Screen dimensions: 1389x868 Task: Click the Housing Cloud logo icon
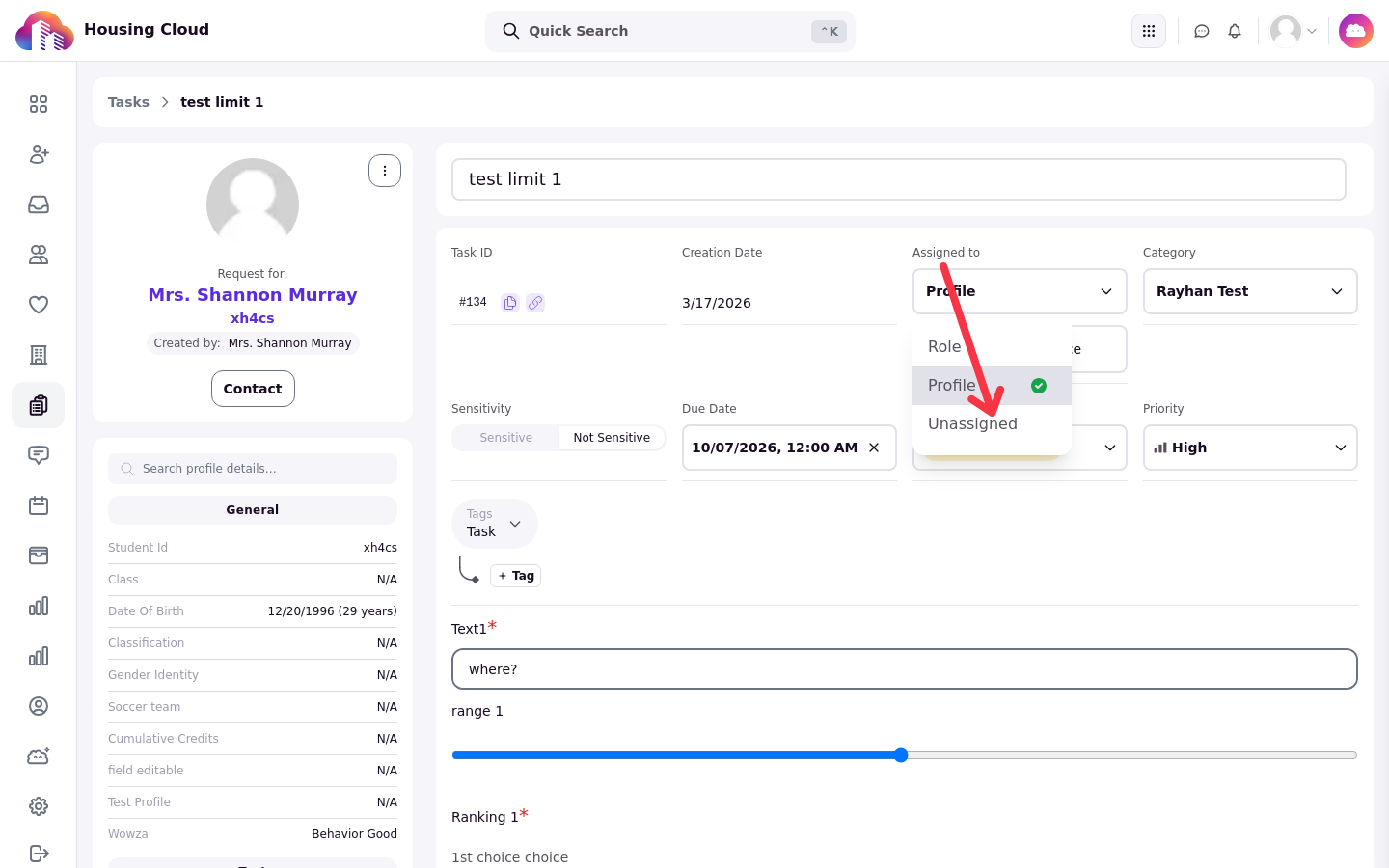(x=44, y=31)
